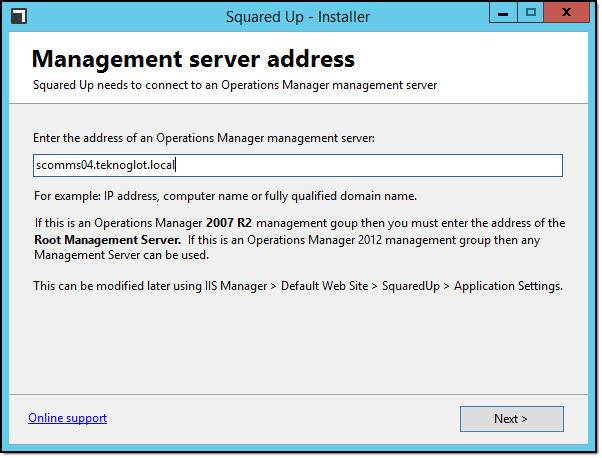The height and width of the screenshot is (458, 602).
Task: Minimize the Squared Up Installer window
Action: pos(503,13)
